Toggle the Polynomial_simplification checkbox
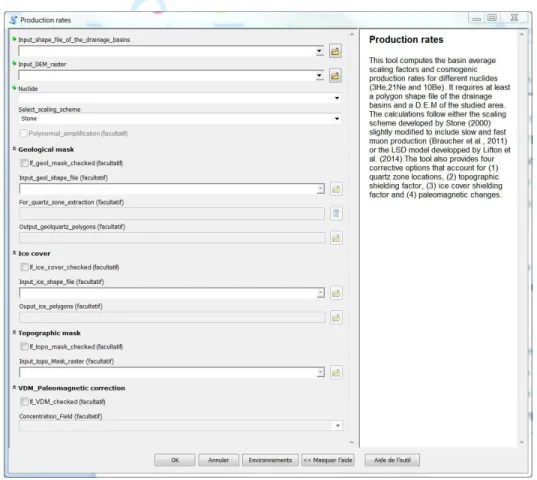The width and height of the screenshot is (537, 480). click(23, 133)
